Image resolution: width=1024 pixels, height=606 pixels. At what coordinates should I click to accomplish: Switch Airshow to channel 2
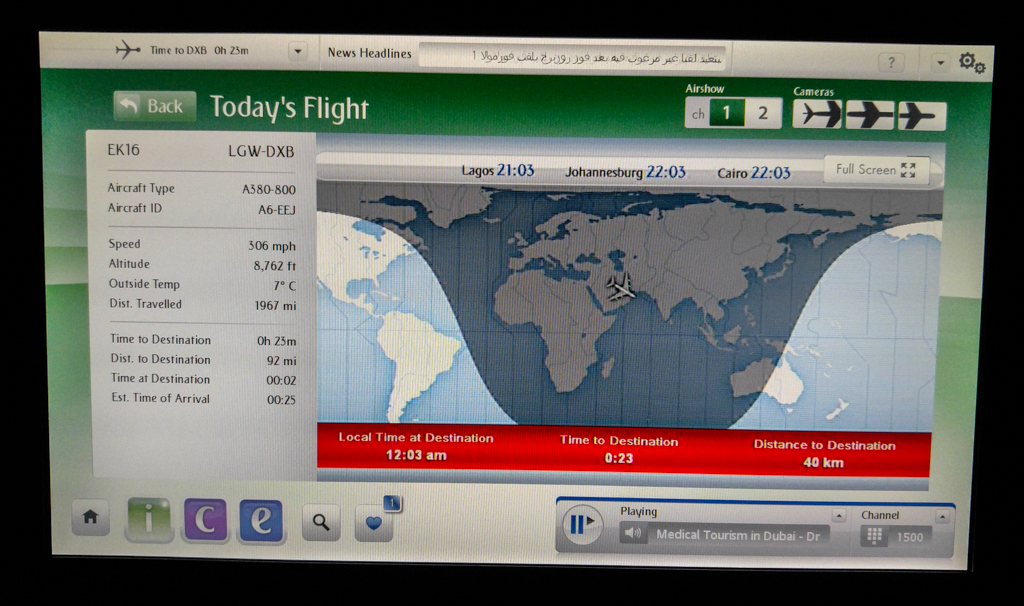pos(762,113)
